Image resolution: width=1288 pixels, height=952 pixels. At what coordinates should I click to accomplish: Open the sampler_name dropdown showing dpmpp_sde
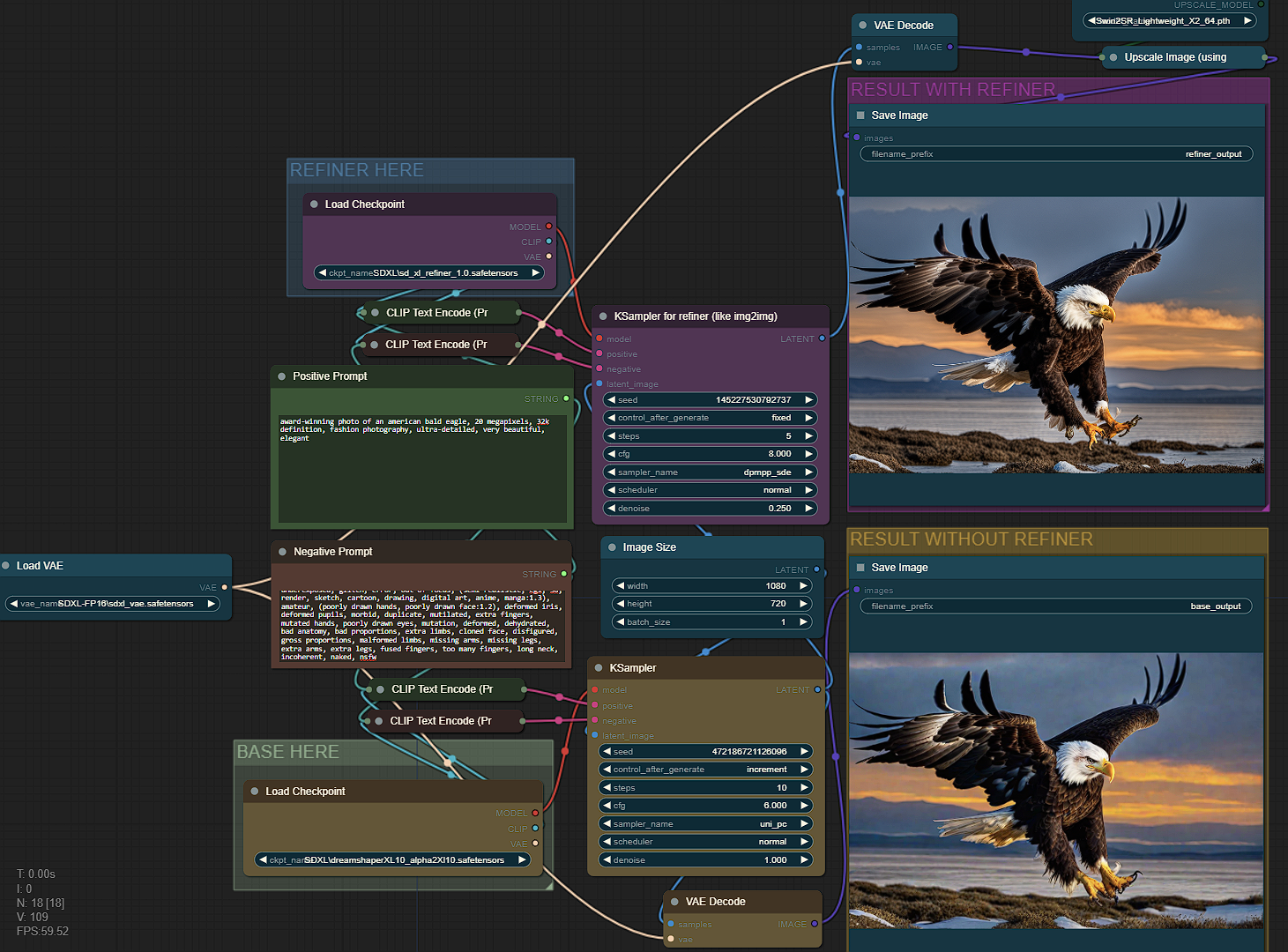[710, 472]
